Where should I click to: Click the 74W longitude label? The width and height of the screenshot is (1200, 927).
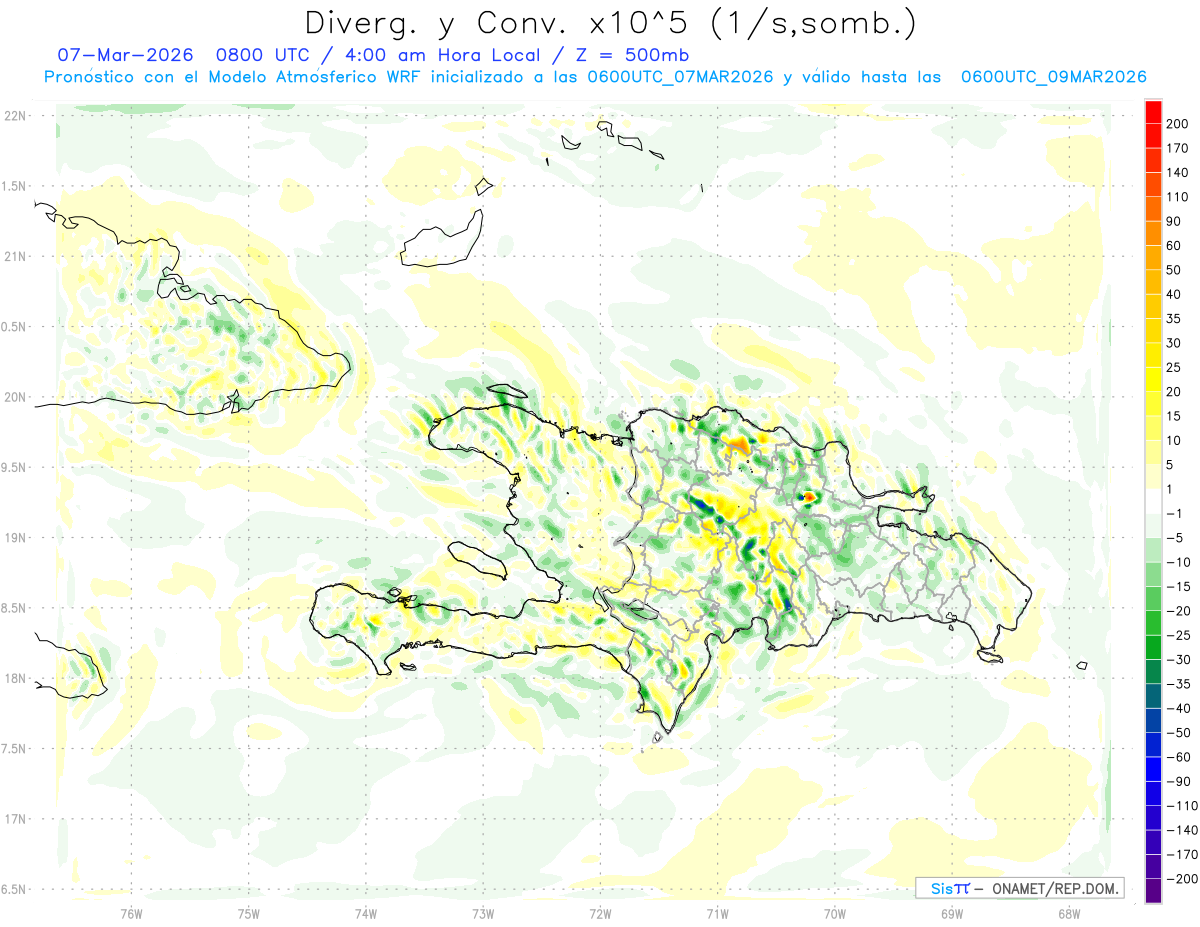(366, 913)
